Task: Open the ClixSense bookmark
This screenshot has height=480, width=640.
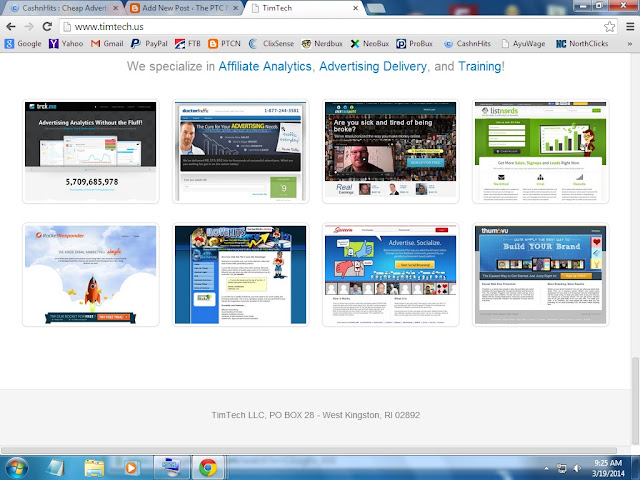Action: (271, 44)
